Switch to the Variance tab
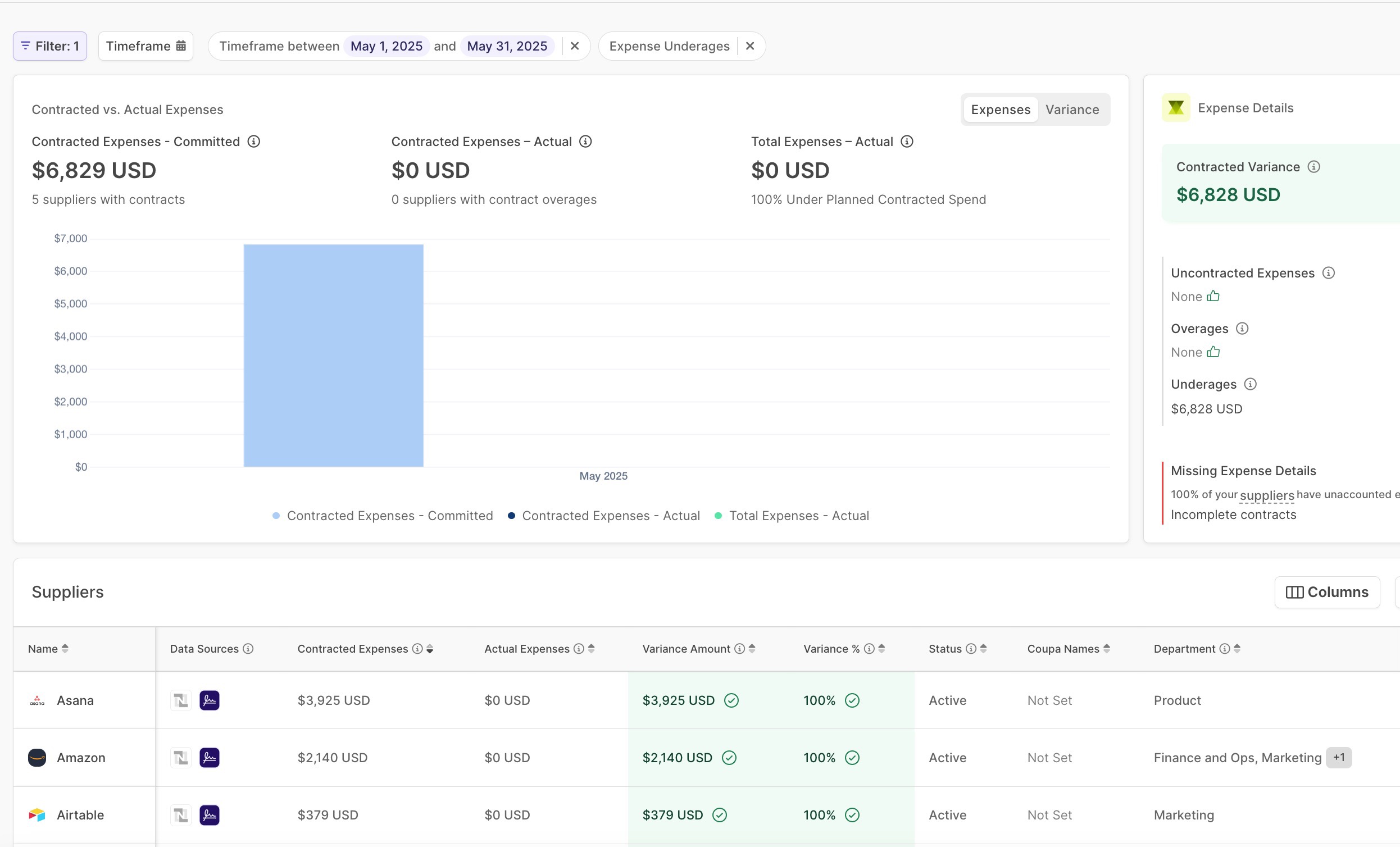The height and width of the screenshot is (847, 1400). click(x=1072, y=110)
